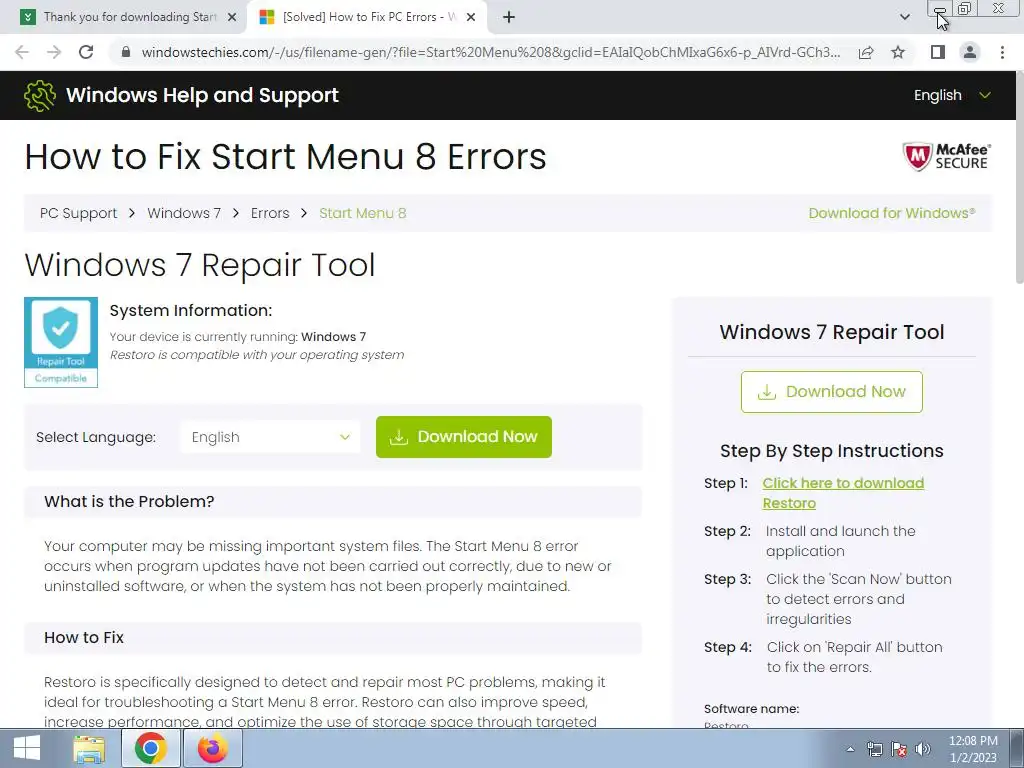Click 'Software name:' label in sidebar

[x=751, y=709]
